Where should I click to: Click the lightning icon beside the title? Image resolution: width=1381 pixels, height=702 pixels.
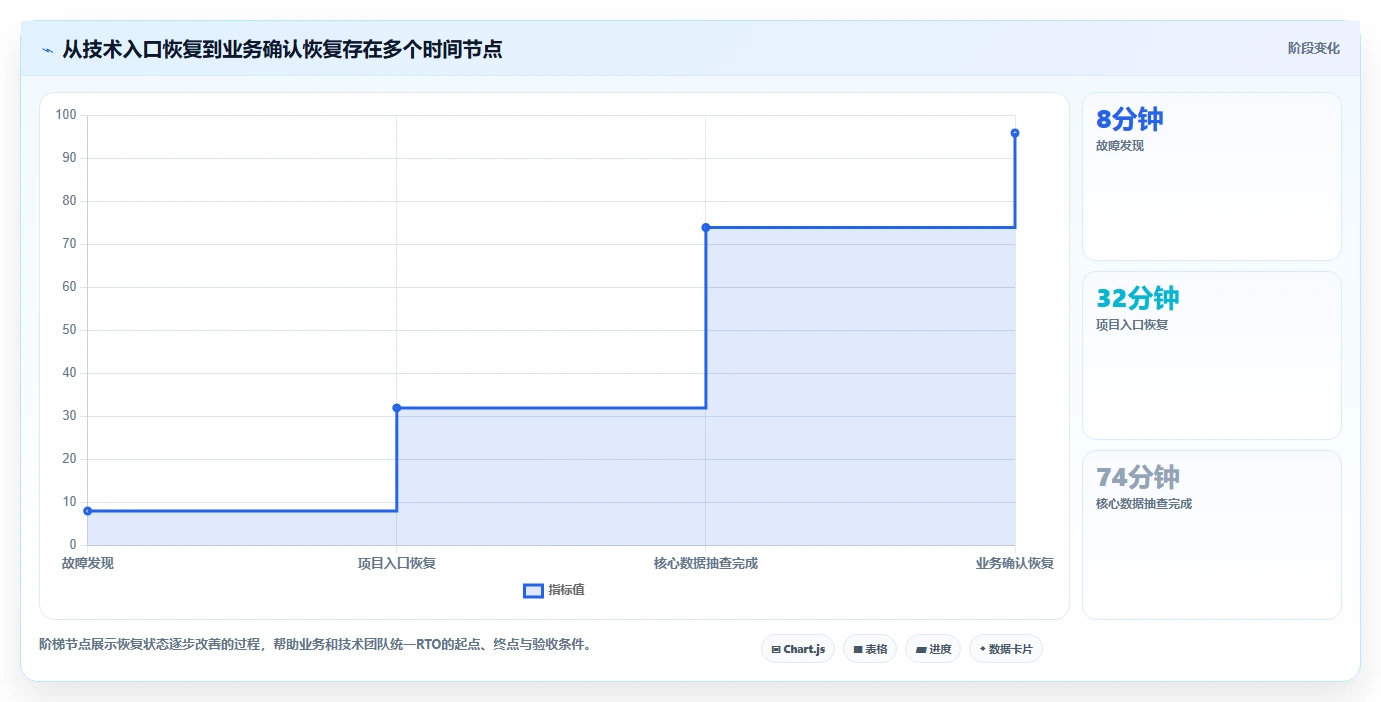click(x=47, y=50)
